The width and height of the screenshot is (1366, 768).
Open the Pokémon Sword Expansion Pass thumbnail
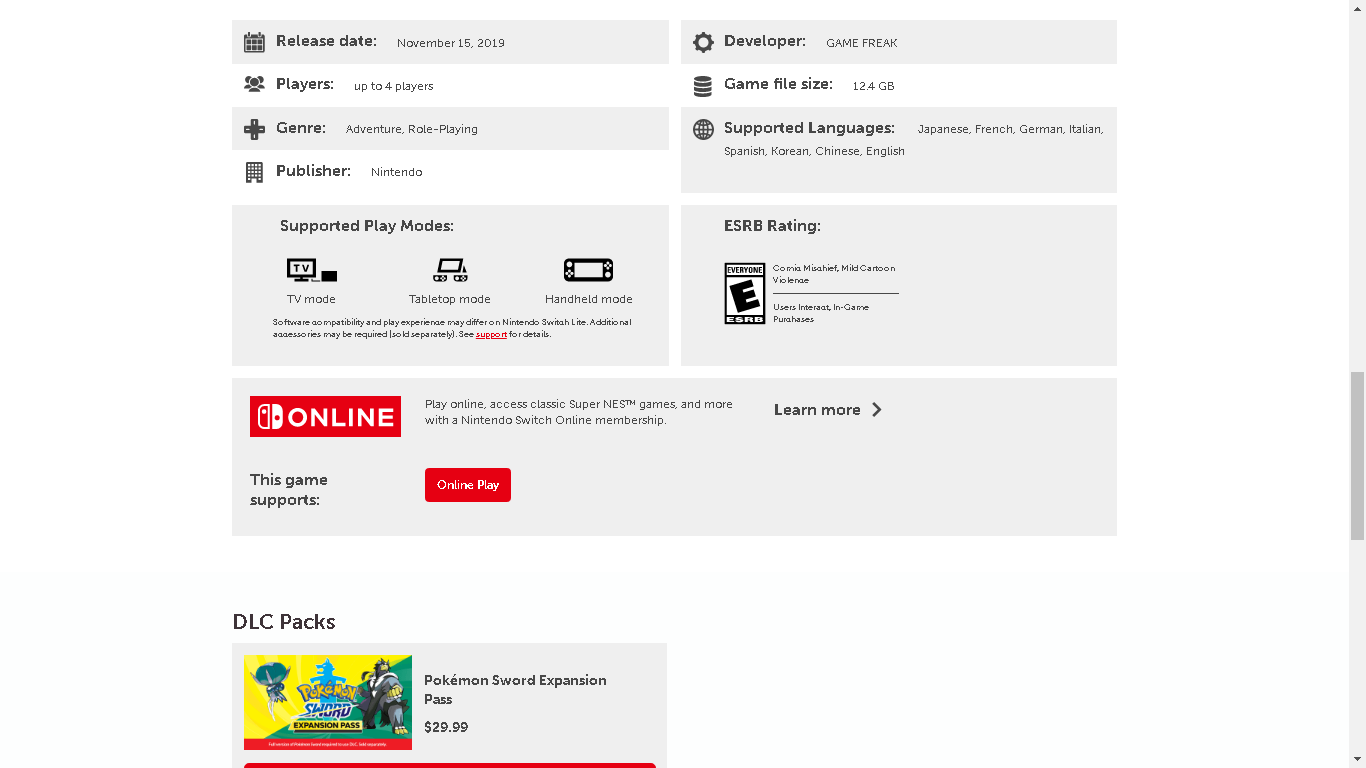click(328, 702)
